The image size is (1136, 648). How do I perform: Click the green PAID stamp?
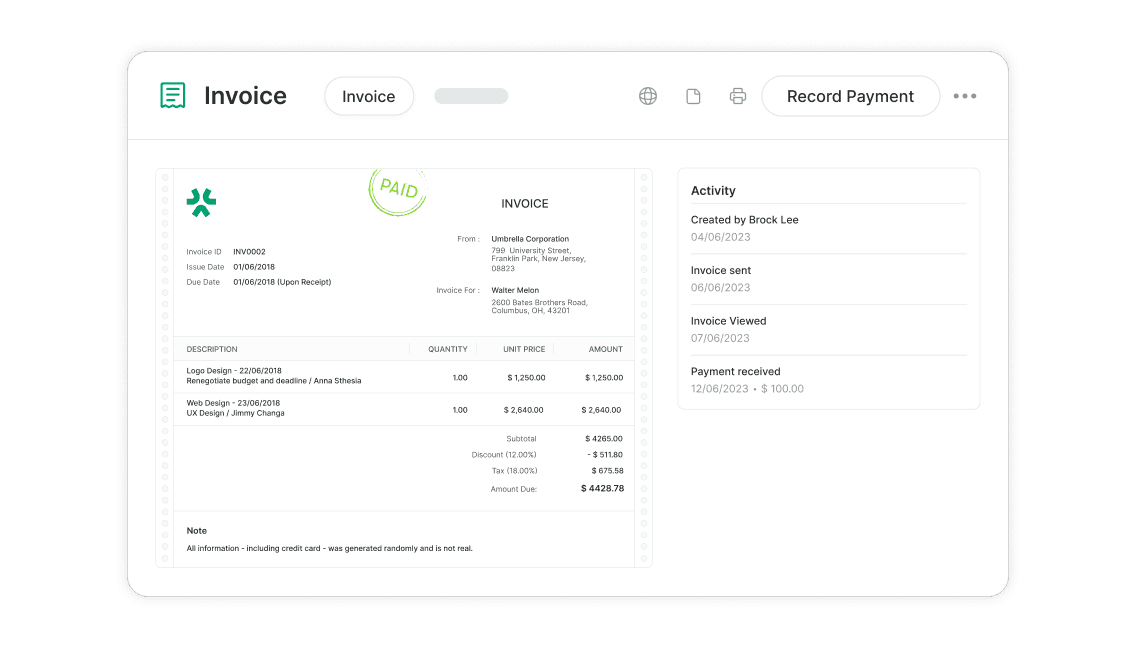coord(398,190)
